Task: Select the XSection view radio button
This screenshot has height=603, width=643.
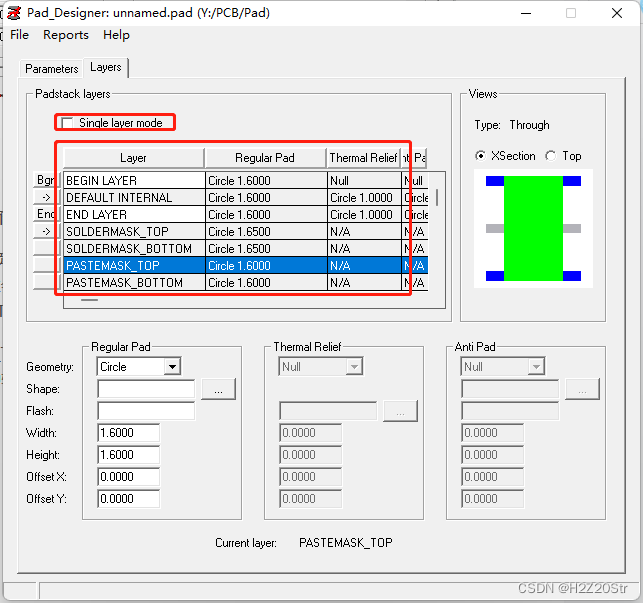Action: coord(480,156)
